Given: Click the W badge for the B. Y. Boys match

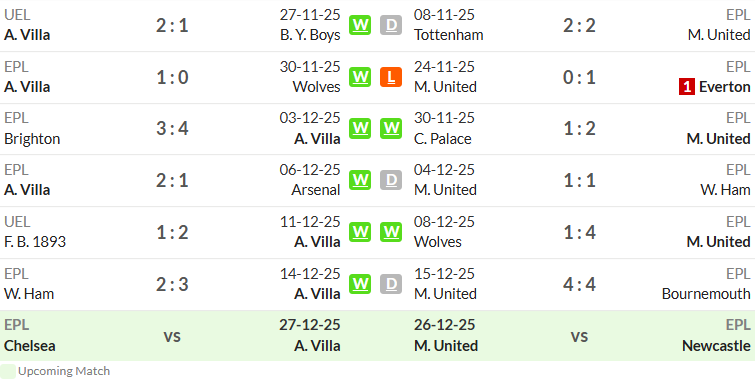Looking at the screenshot, I should click(360, 25).
